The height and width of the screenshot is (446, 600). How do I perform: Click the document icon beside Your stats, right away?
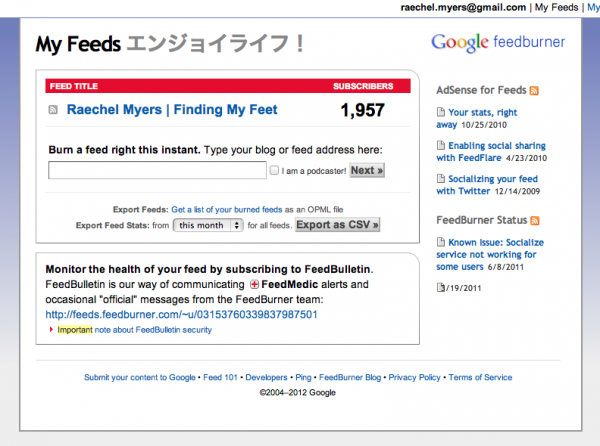pyautogui.click(x=440, y=114)
